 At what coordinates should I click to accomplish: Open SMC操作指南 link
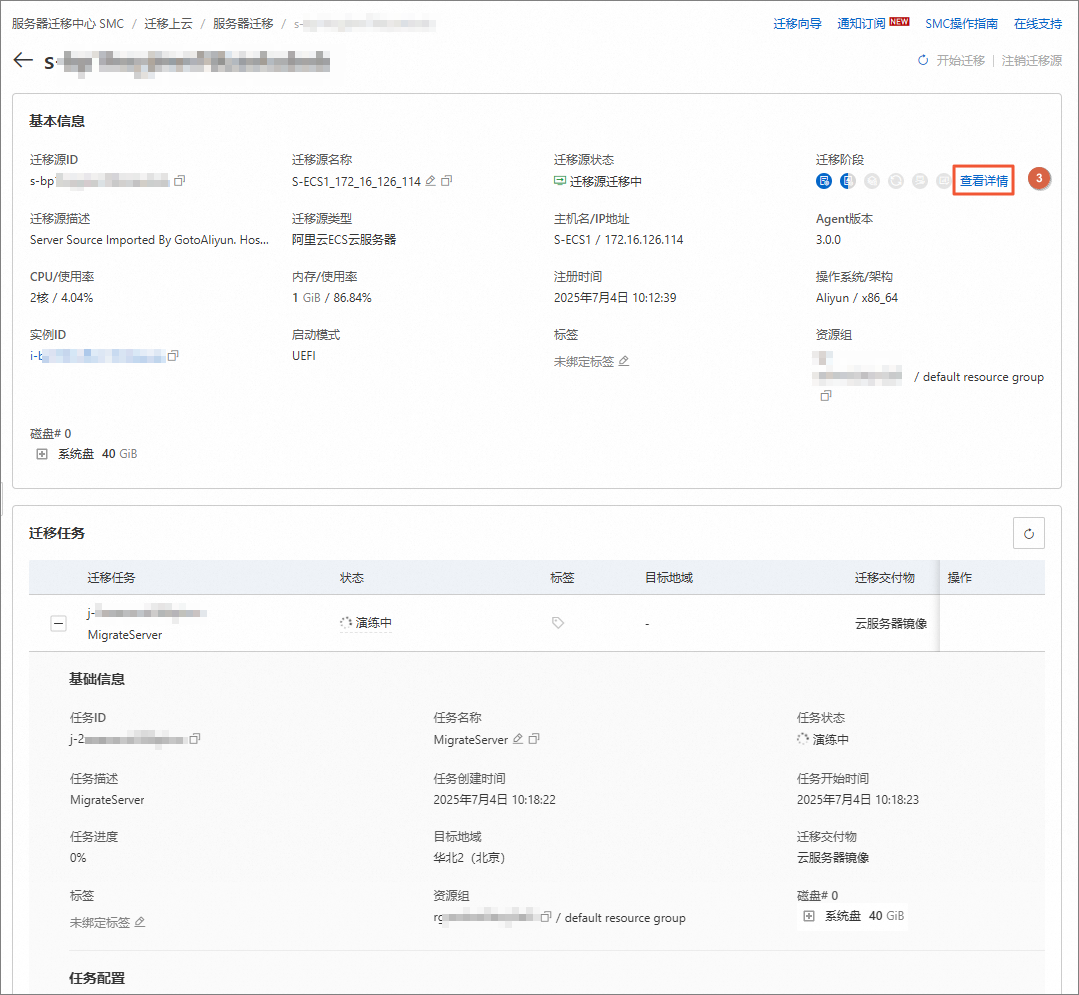(x=961, y=24)
